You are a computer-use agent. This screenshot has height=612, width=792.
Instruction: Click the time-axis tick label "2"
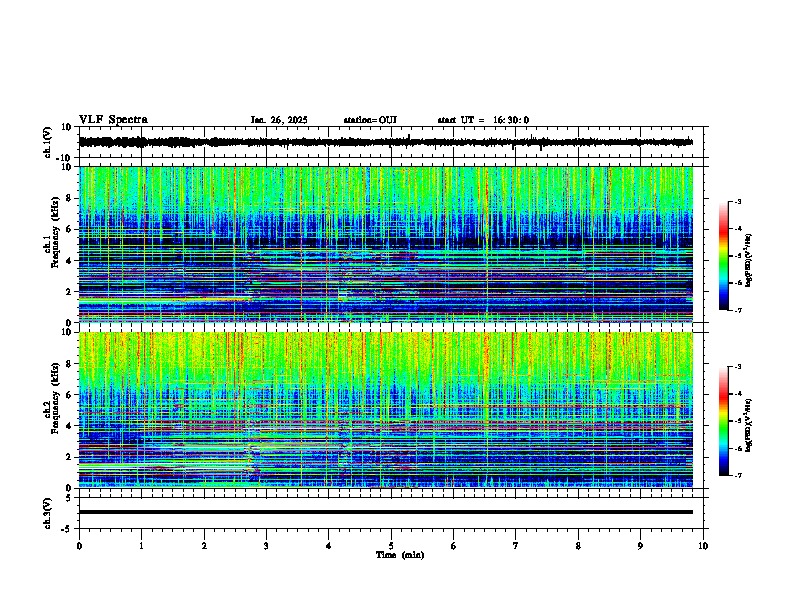click(x=204, y=546)
